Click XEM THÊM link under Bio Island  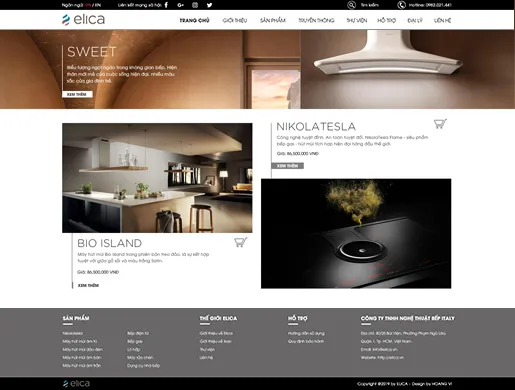(88, 285)
